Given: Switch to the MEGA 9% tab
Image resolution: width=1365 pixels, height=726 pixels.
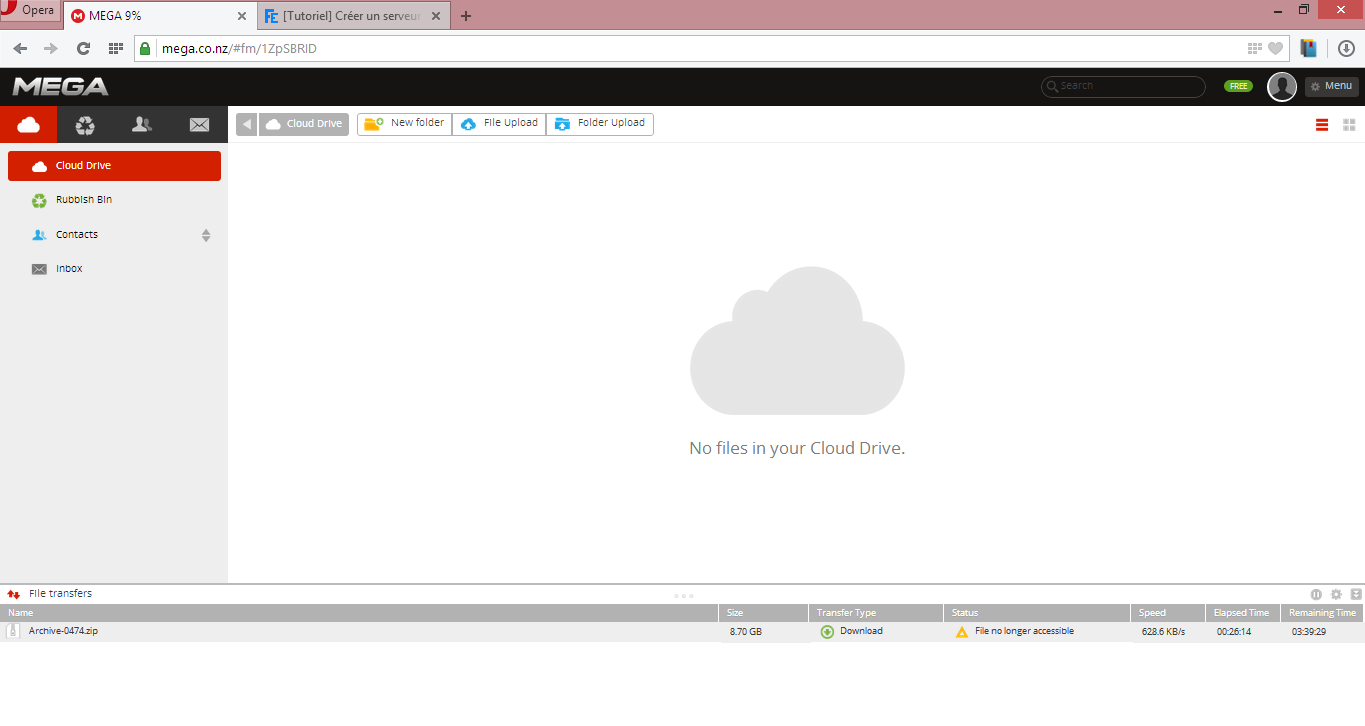Looking at the screenshot, I should pos(158,16).
